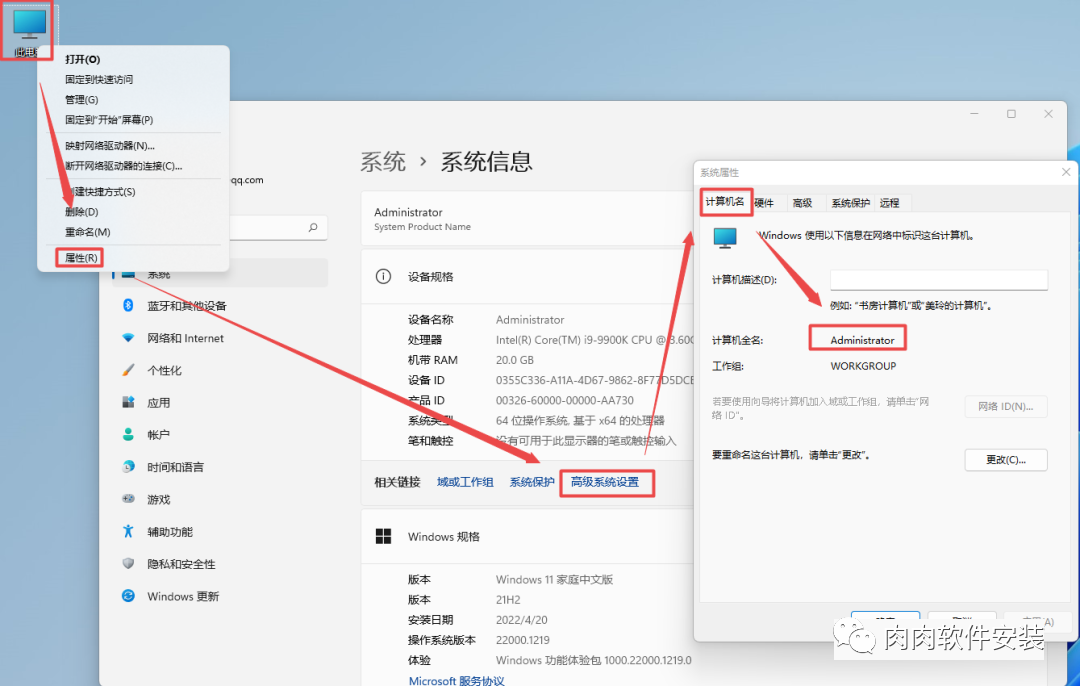Choose 重命名(M) in context menu
Viewport: 1080px width, 686px height.
(x=87, y=232)
